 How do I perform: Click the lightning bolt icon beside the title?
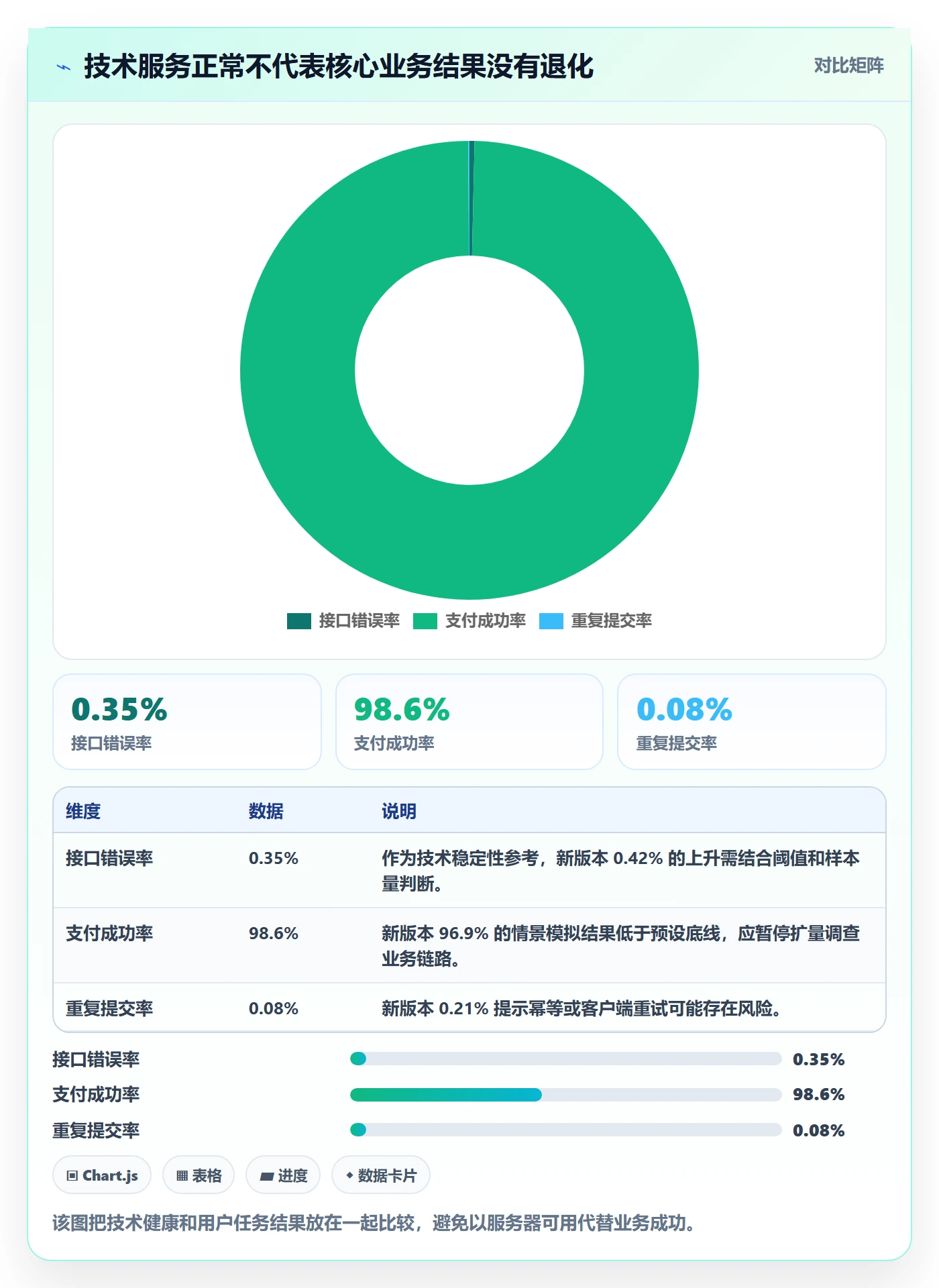(x=64, y=67)
